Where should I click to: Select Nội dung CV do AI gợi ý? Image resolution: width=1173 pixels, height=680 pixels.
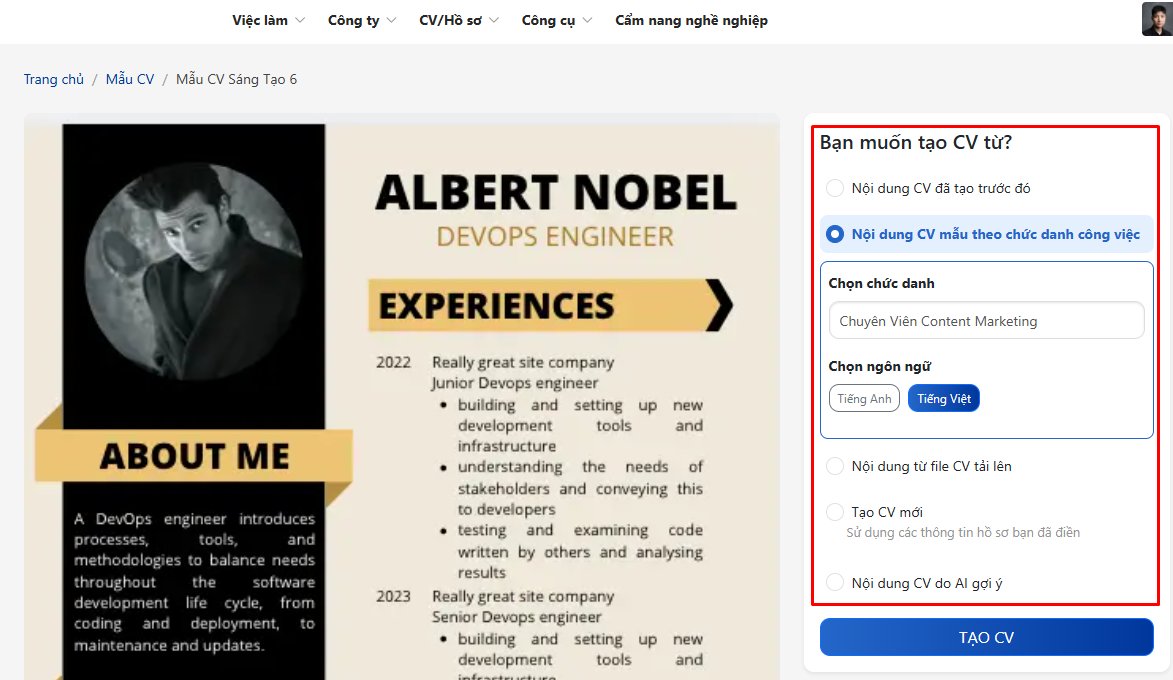pyautogui.click(x=835, y=582)
